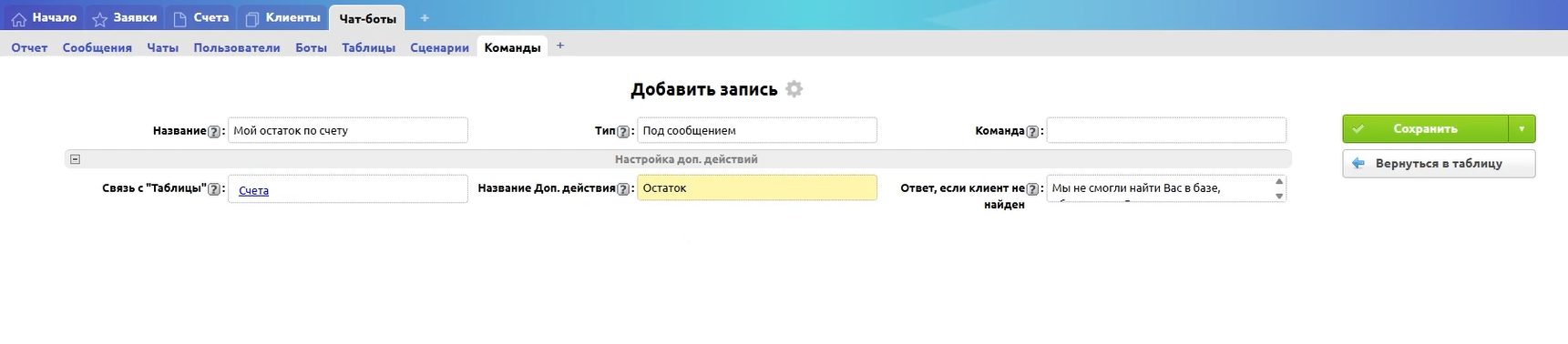Image resolution: width=1568 pixels, height=344 pixels.
Task: Select the Чат-боты tab
Action: 367,18
